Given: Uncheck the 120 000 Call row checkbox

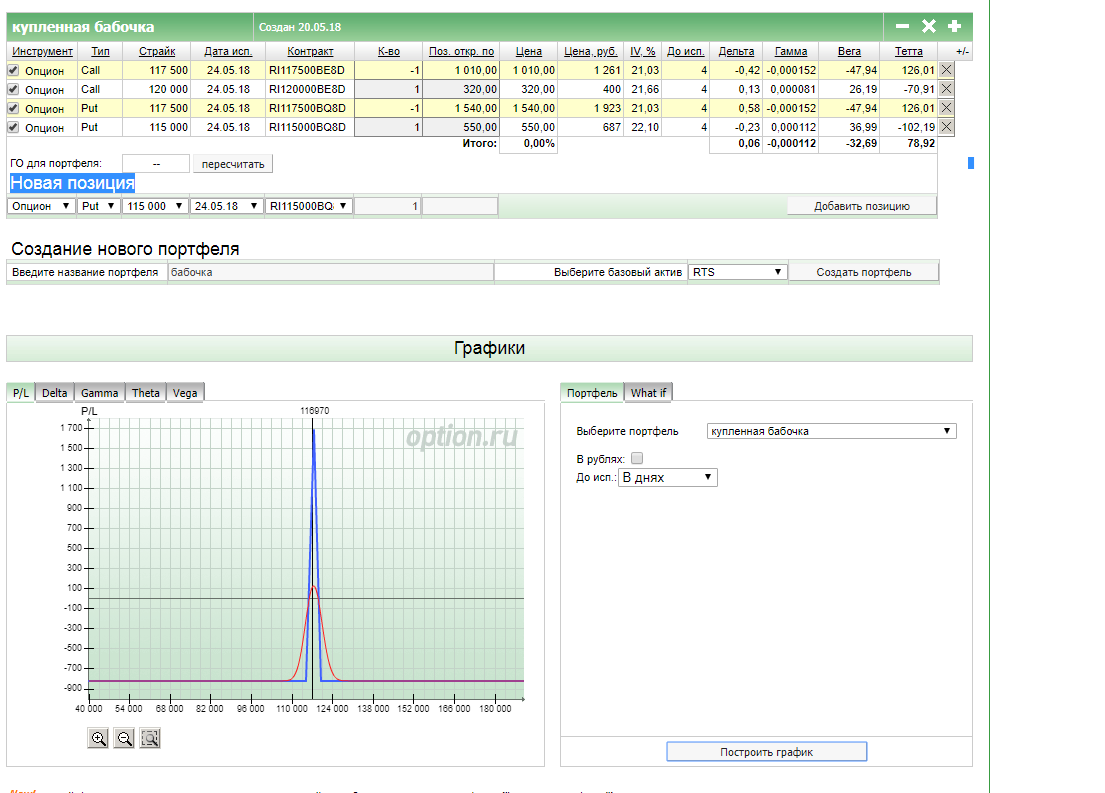Looking at the screenshot, I should point(13,90).
